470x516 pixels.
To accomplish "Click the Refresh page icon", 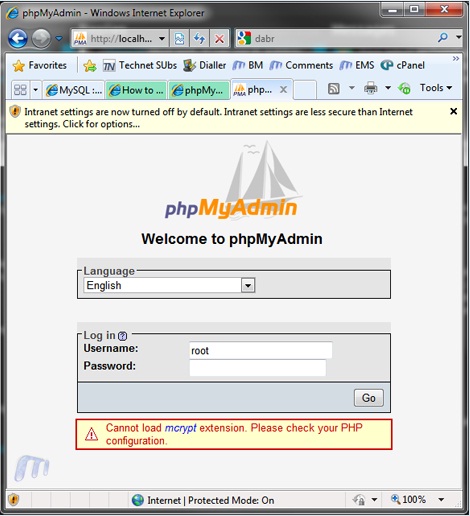I will (200, 39).
